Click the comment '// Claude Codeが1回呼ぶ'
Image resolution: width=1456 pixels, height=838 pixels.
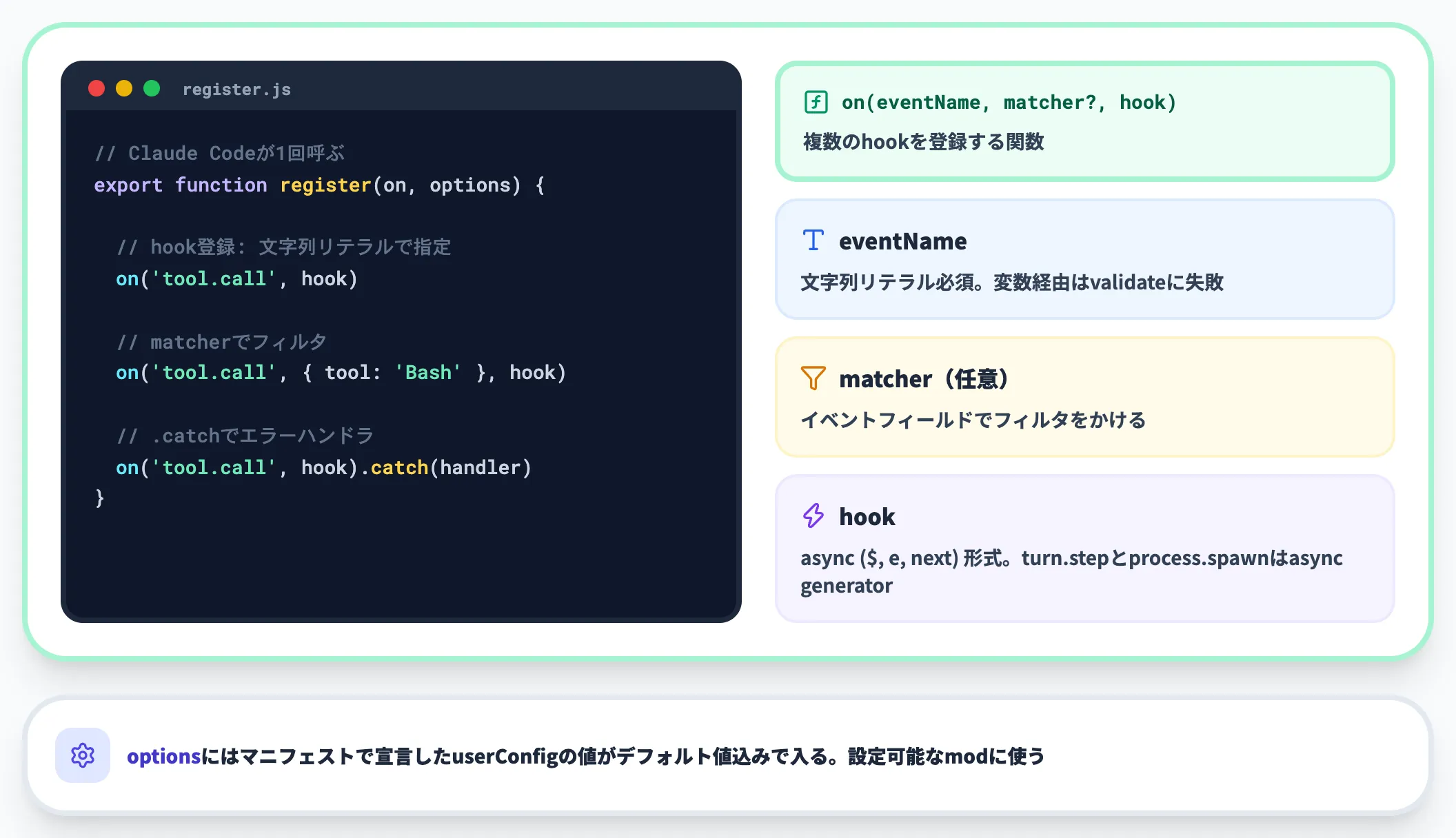(x=219, y=153)
